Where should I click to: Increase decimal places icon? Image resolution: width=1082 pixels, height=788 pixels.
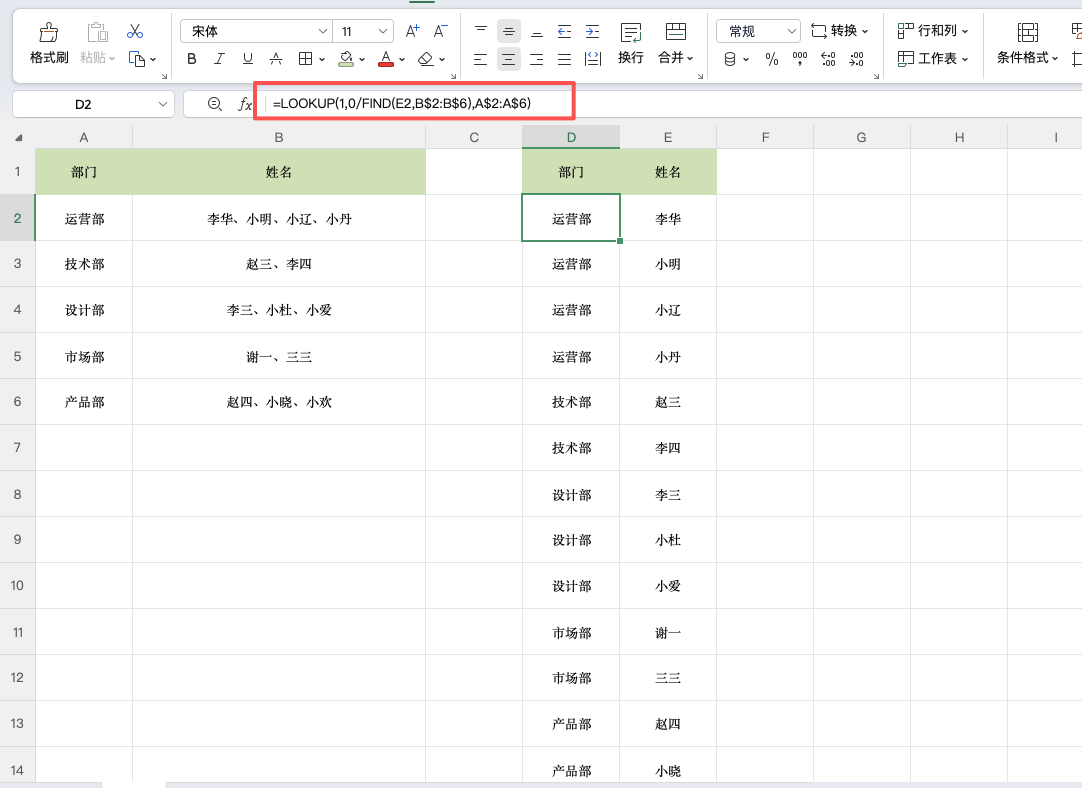tap(828, 59)
